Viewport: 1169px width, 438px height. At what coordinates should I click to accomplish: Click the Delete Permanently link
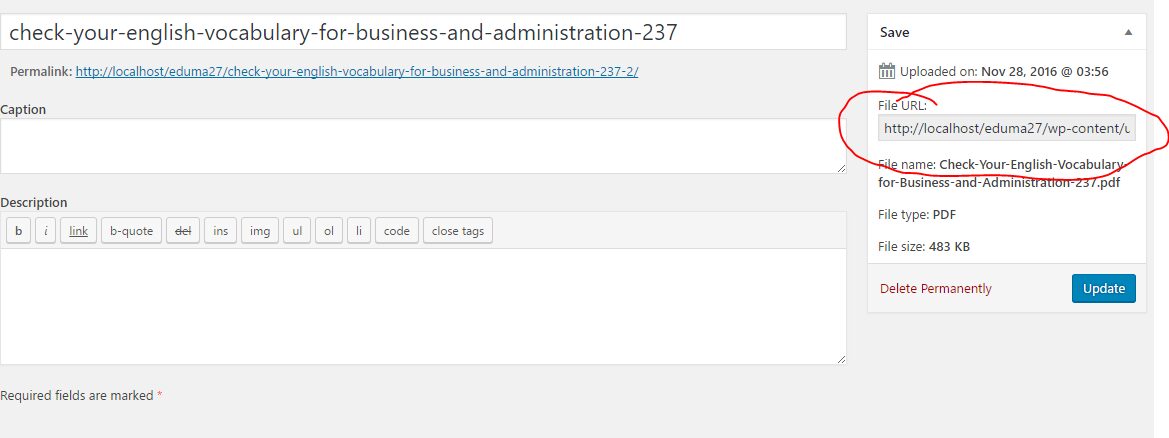[x=935, y=289]
